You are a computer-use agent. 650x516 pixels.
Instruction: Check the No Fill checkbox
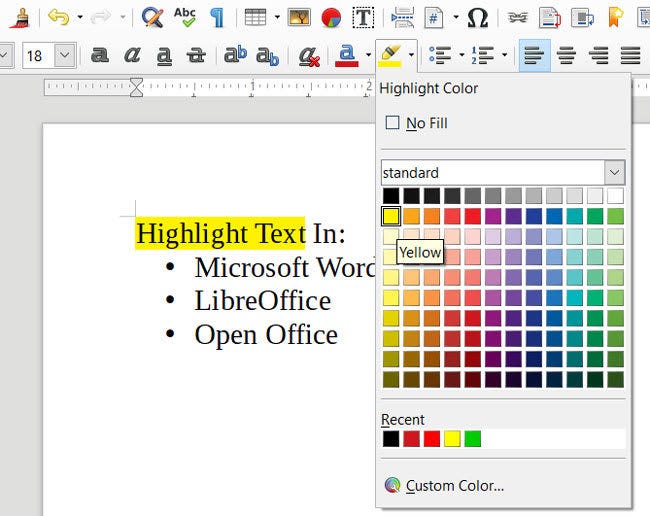(x=392, y=123)
